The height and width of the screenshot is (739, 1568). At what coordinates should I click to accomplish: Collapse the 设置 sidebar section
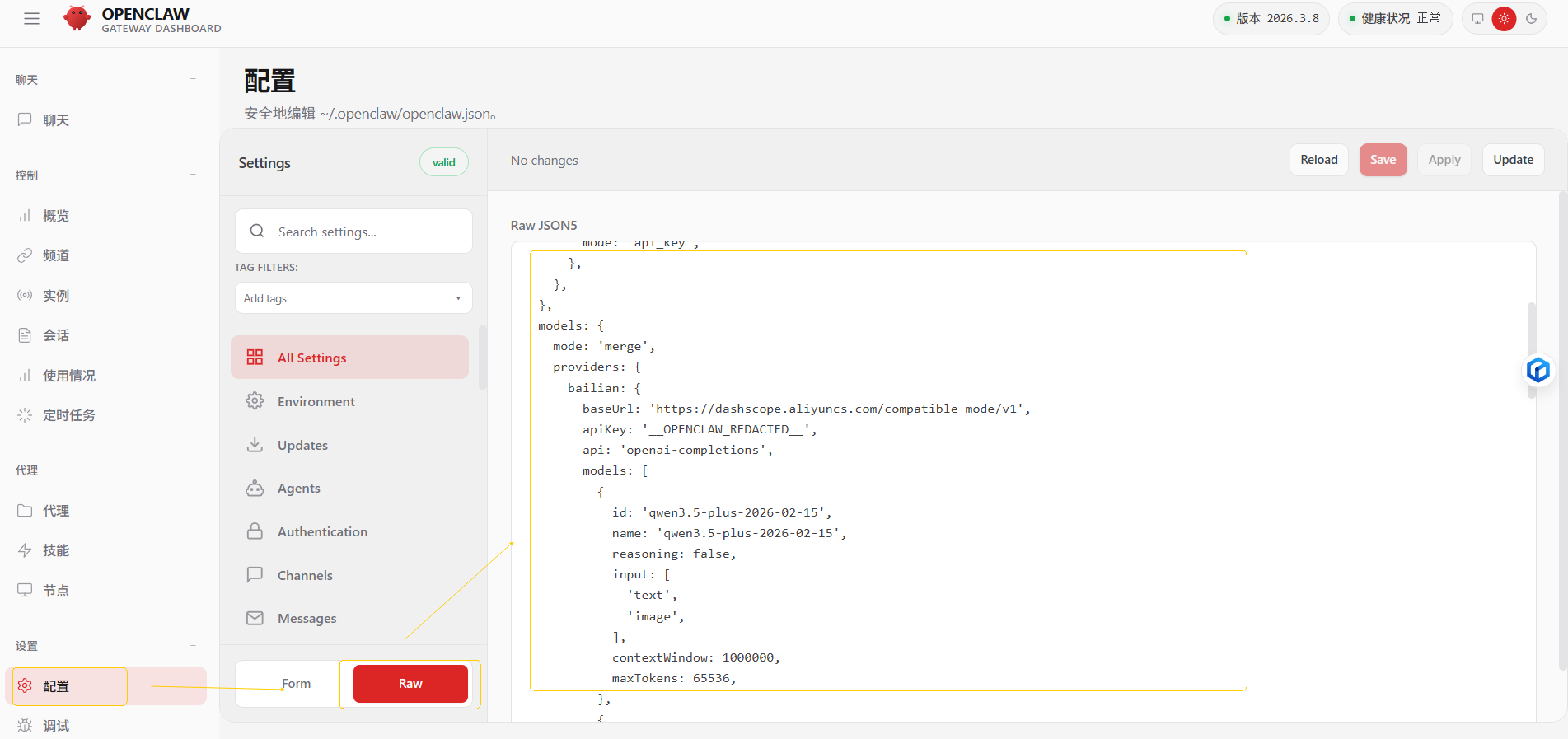[193, 645]
